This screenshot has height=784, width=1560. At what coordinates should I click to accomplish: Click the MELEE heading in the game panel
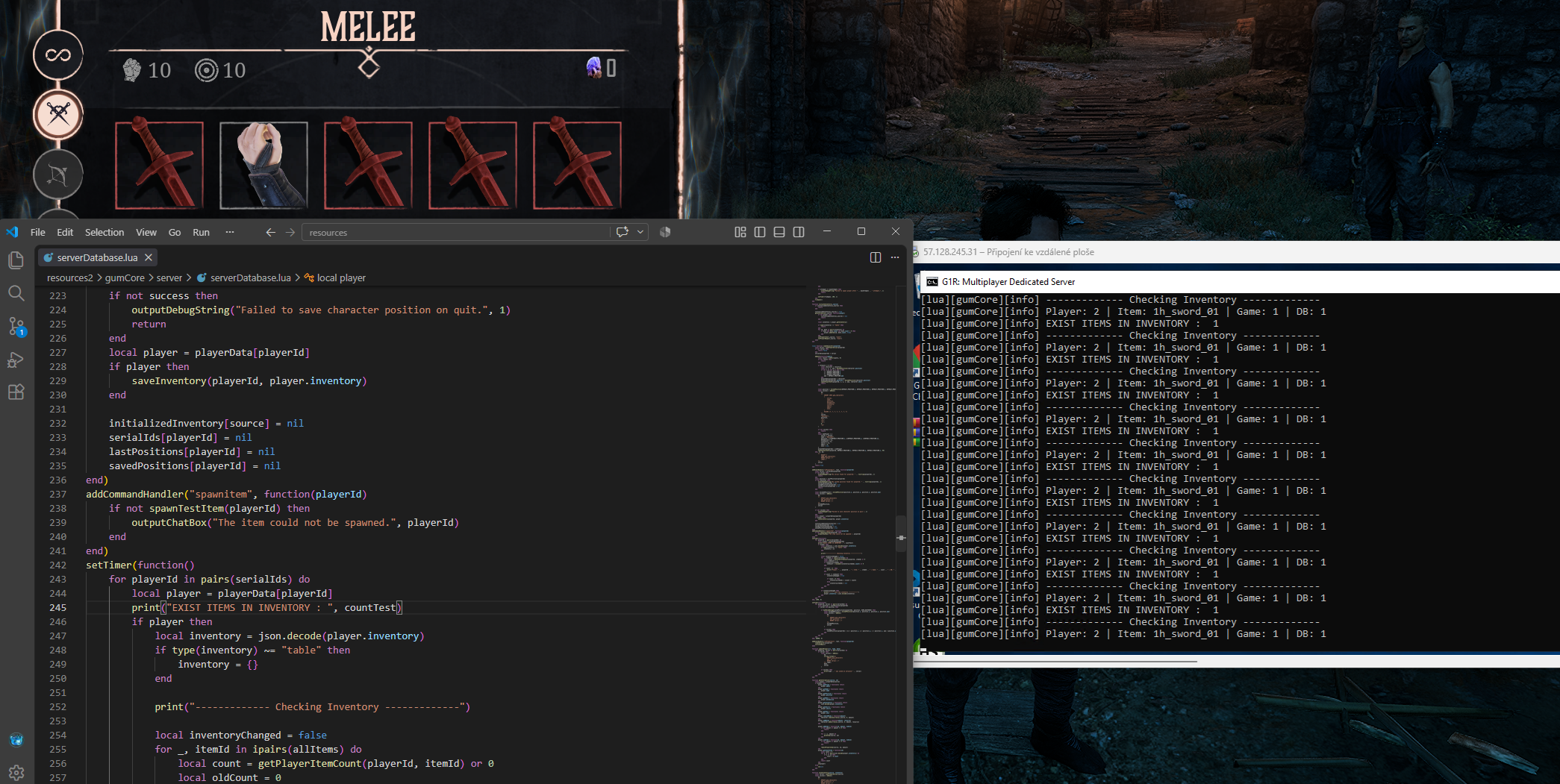click(368, 27)
